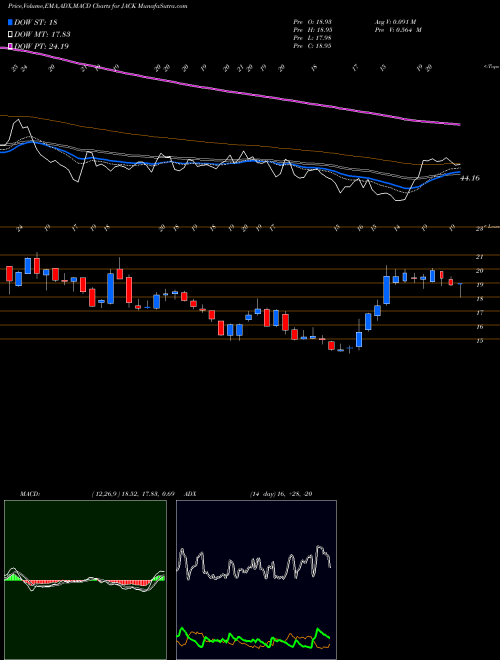This screenshot has height=660, width=500.
Task: Click the 'Pre H: 18.95' high value
Action: coord(312,30)
